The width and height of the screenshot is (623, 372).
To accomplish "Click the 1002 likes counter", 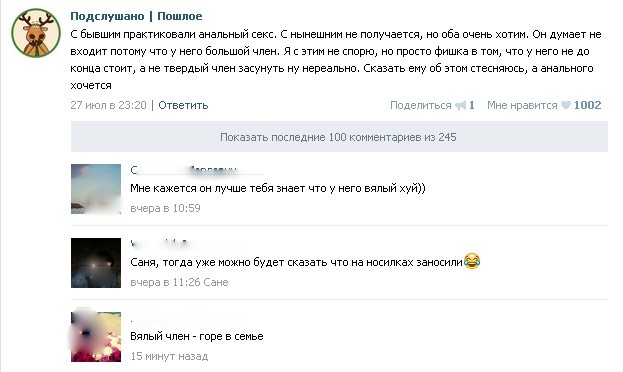I will pos(588,105).
